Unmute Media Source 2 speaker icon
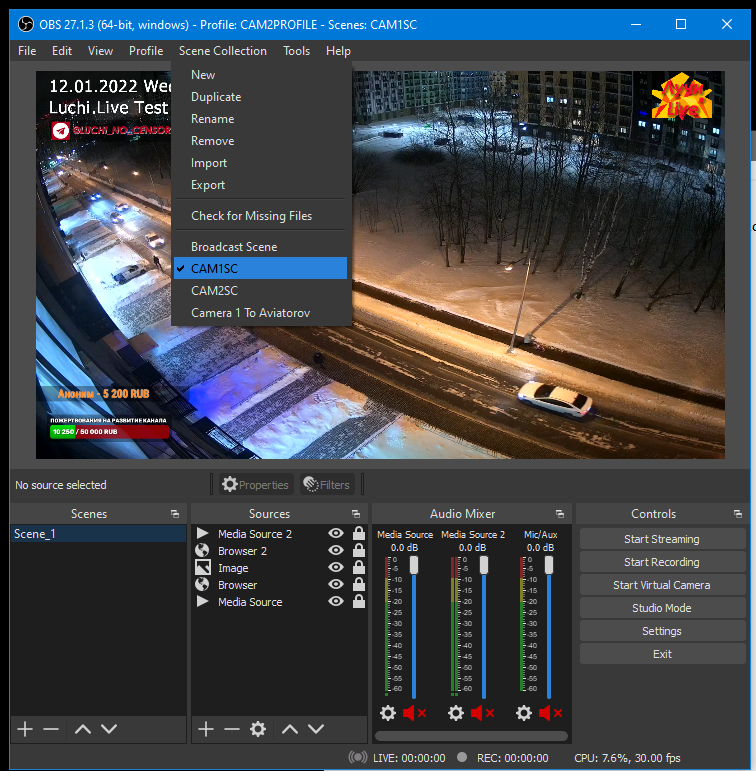The height and width of the screenshot is (771, 756). point(482,713)
